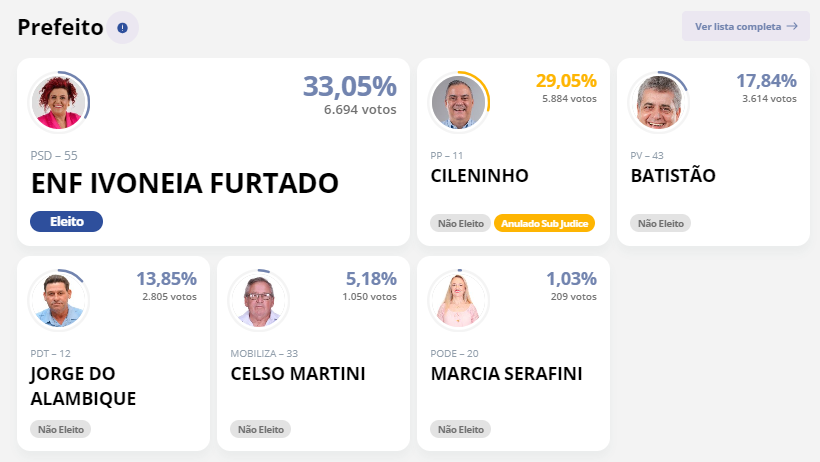Click the Eleito badge
The width and height of the screenshot is (820, 462).
(x=66, y=221)
